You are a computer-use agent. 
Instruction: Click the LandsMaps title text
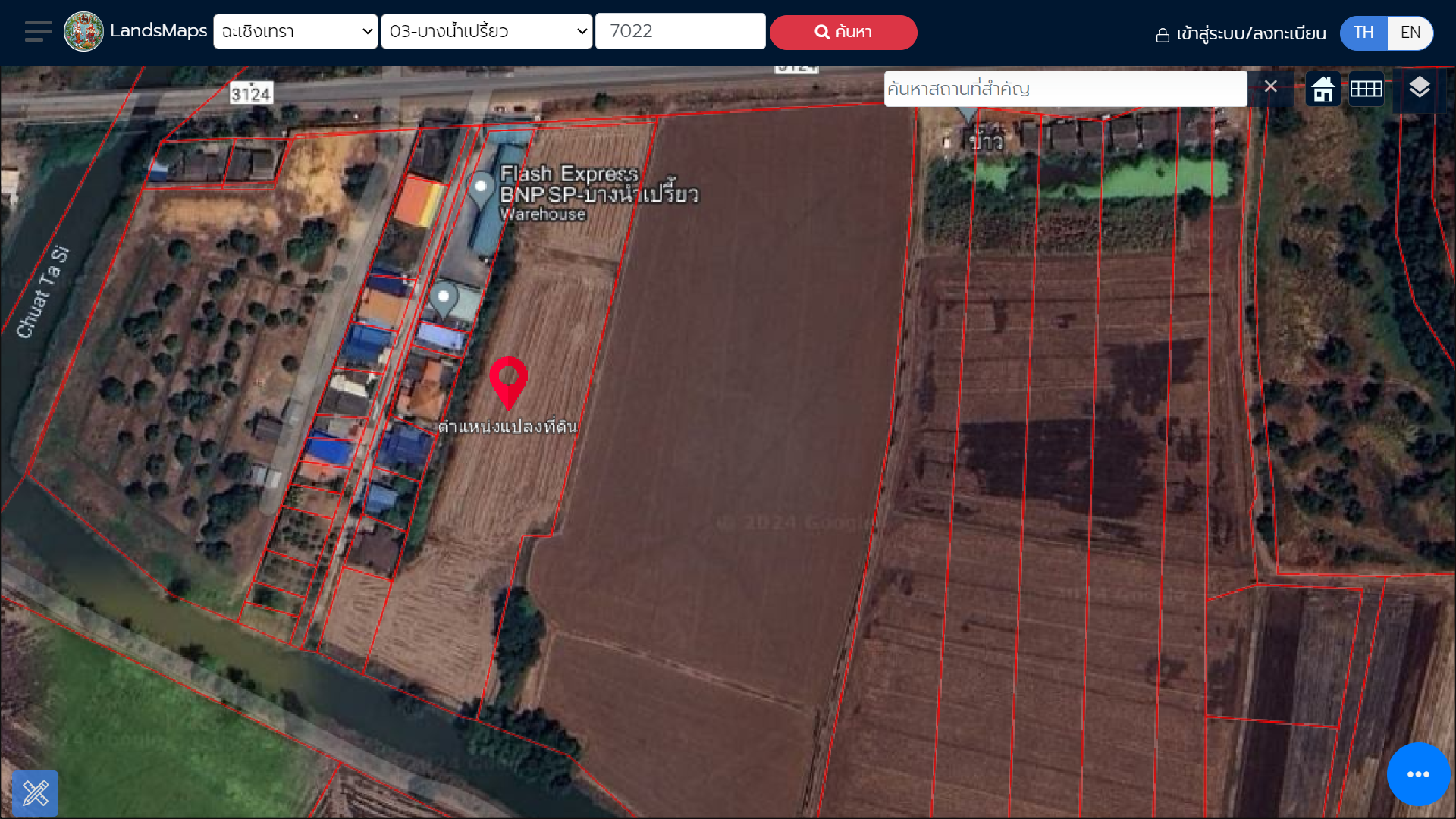click(158, 31)
